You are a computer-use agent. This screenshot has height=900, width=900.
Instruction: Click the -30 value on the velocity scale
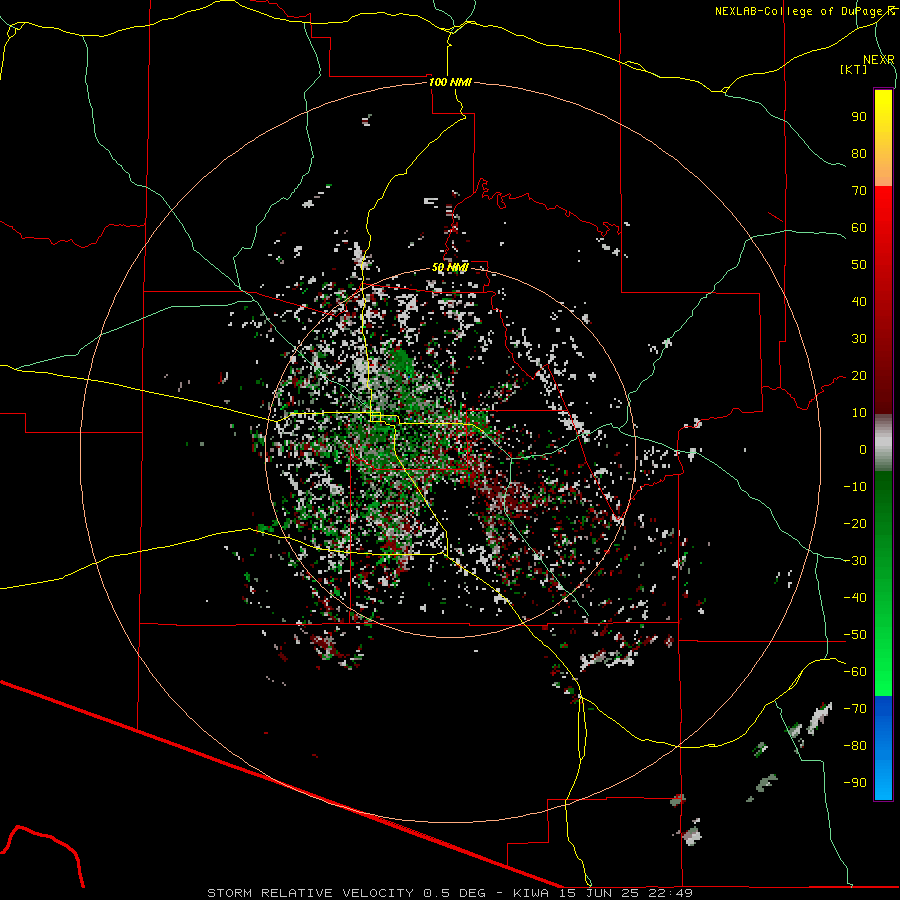855,561
